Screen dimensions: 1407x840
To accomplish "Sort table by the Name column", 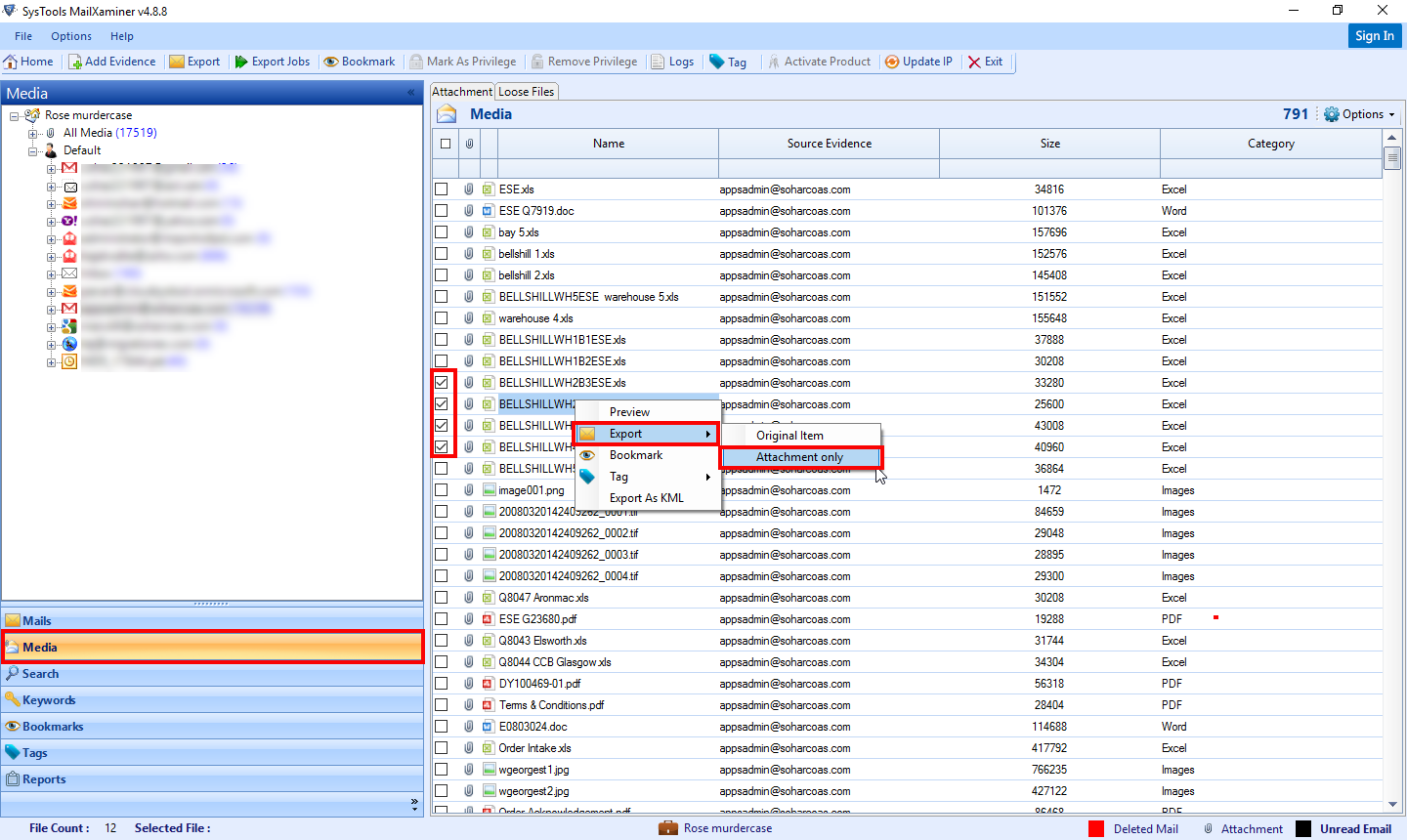I will click(608, 144).
